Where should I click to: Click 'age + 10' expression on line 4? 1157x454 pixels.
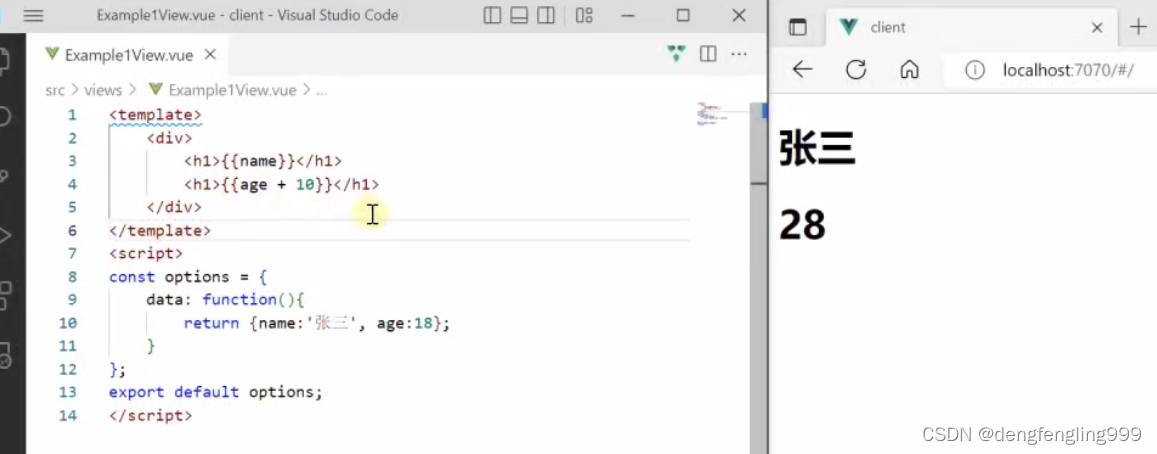click(277, 185)
